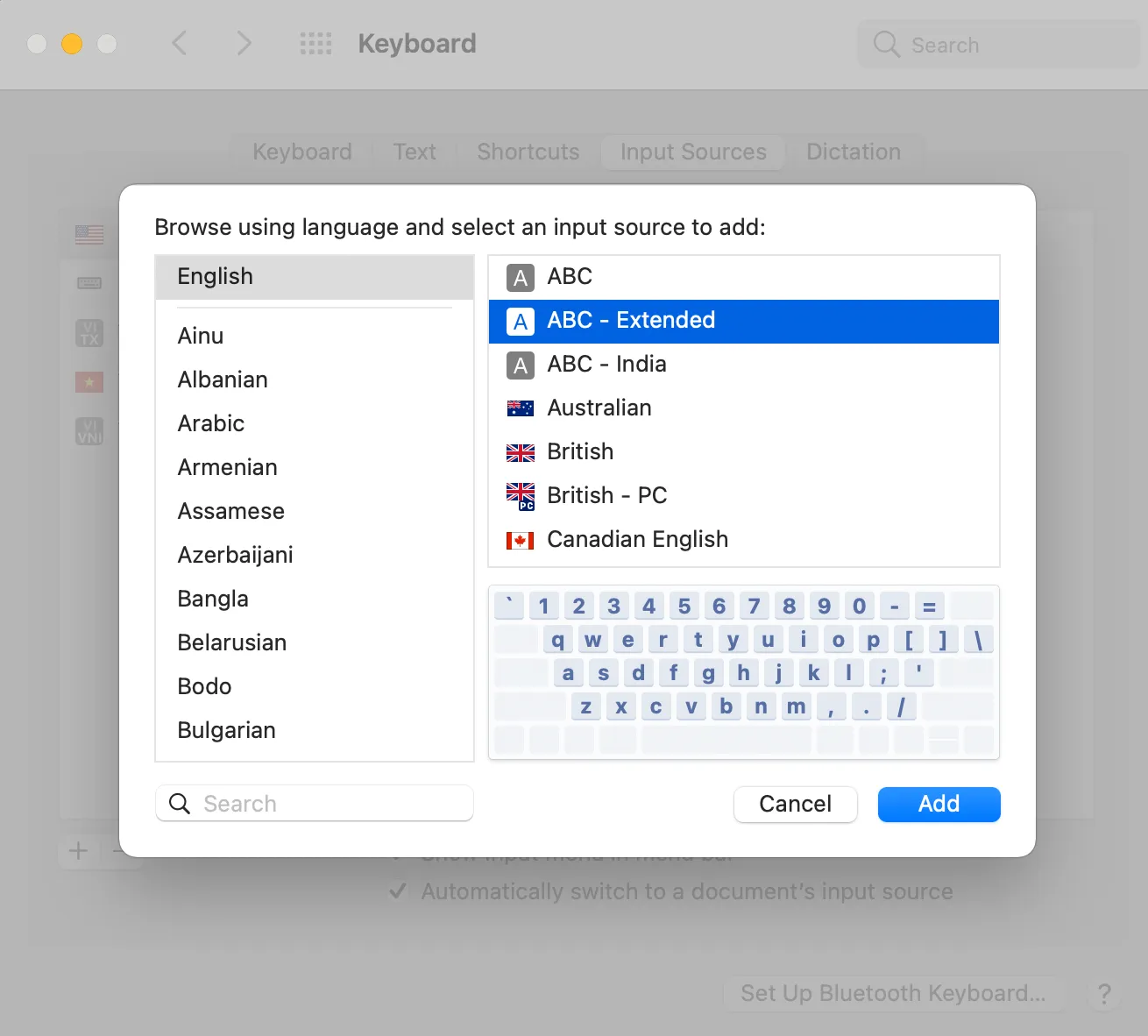Open the Shortcuts tab
Image resolution: width=1148 pixels, height=1036 pixels.
point(528,152)
